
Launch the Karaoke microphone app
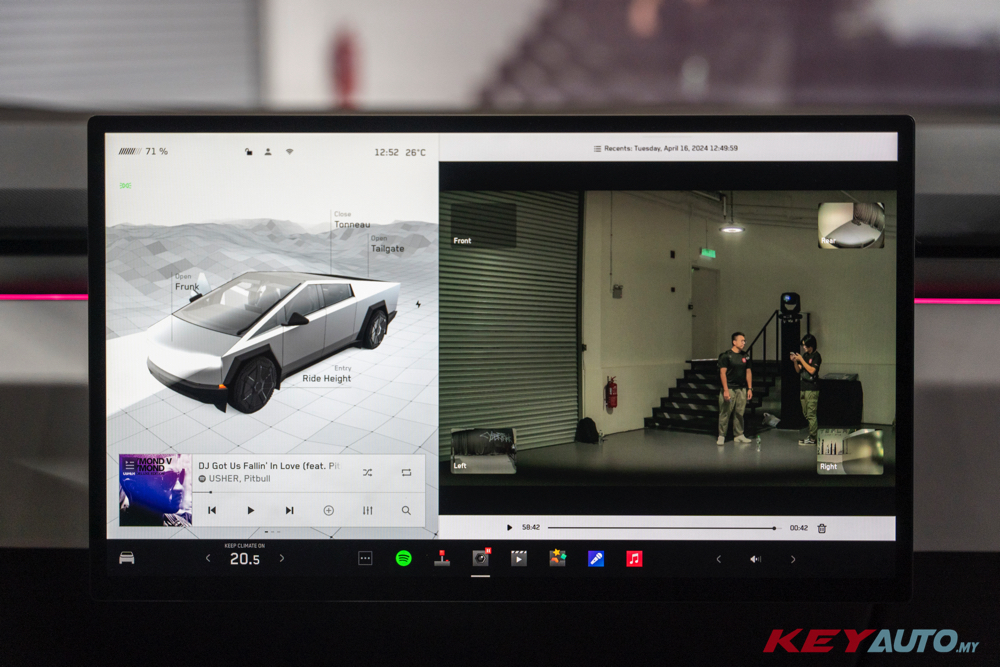click(596, 558)
